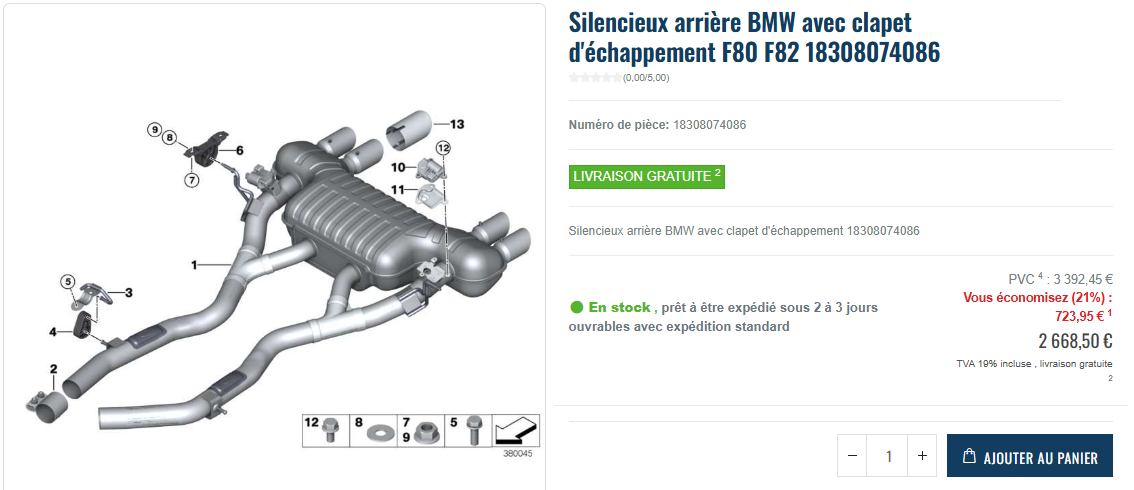Screen dimensions: 1134x490
Task: Click the star rating icons
Action: (x=595, y=78)
